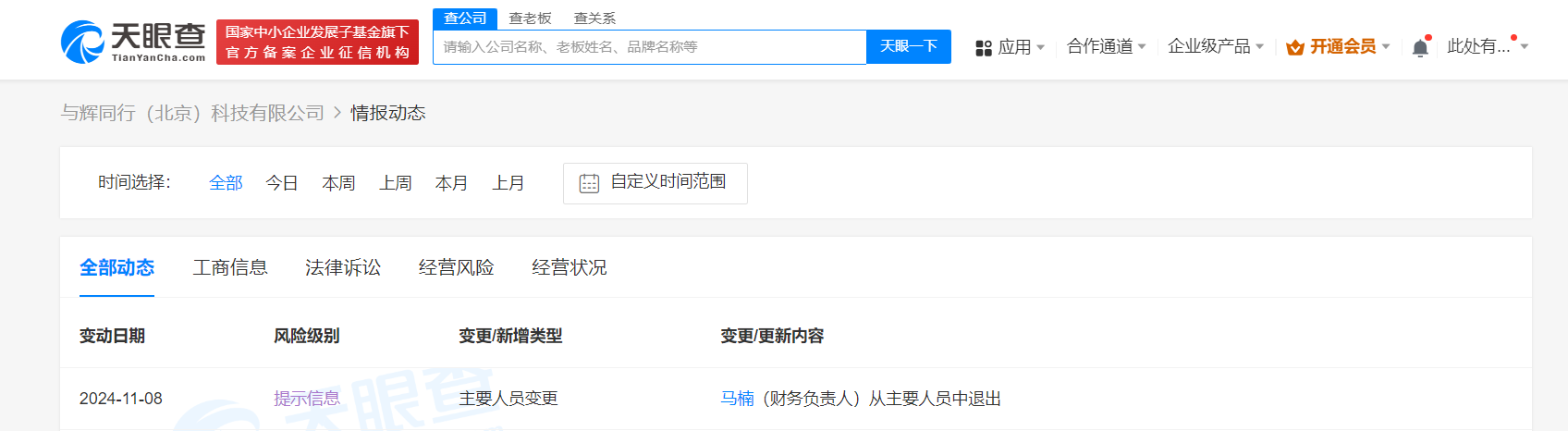Select 本月 time filter
This screenshot has width=1568, height=431.
click(452, 183)
